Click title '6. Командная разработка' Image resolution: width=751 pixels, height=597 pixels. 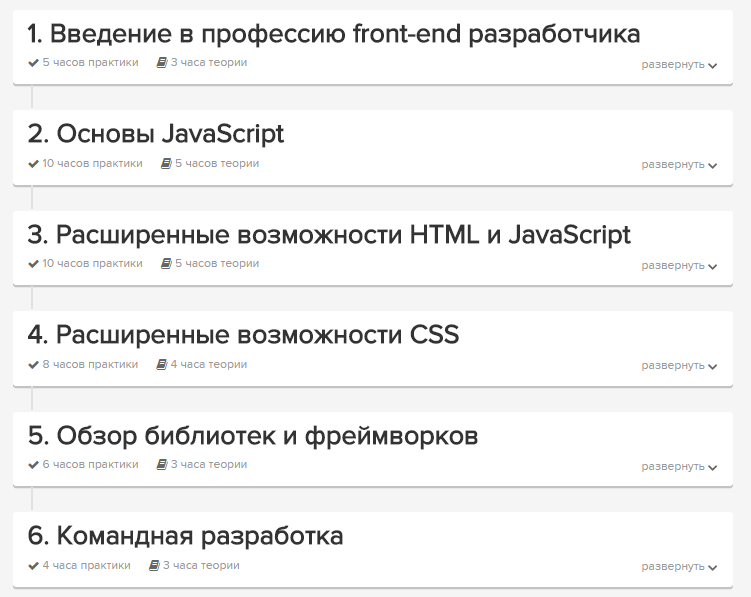point(186,537)
